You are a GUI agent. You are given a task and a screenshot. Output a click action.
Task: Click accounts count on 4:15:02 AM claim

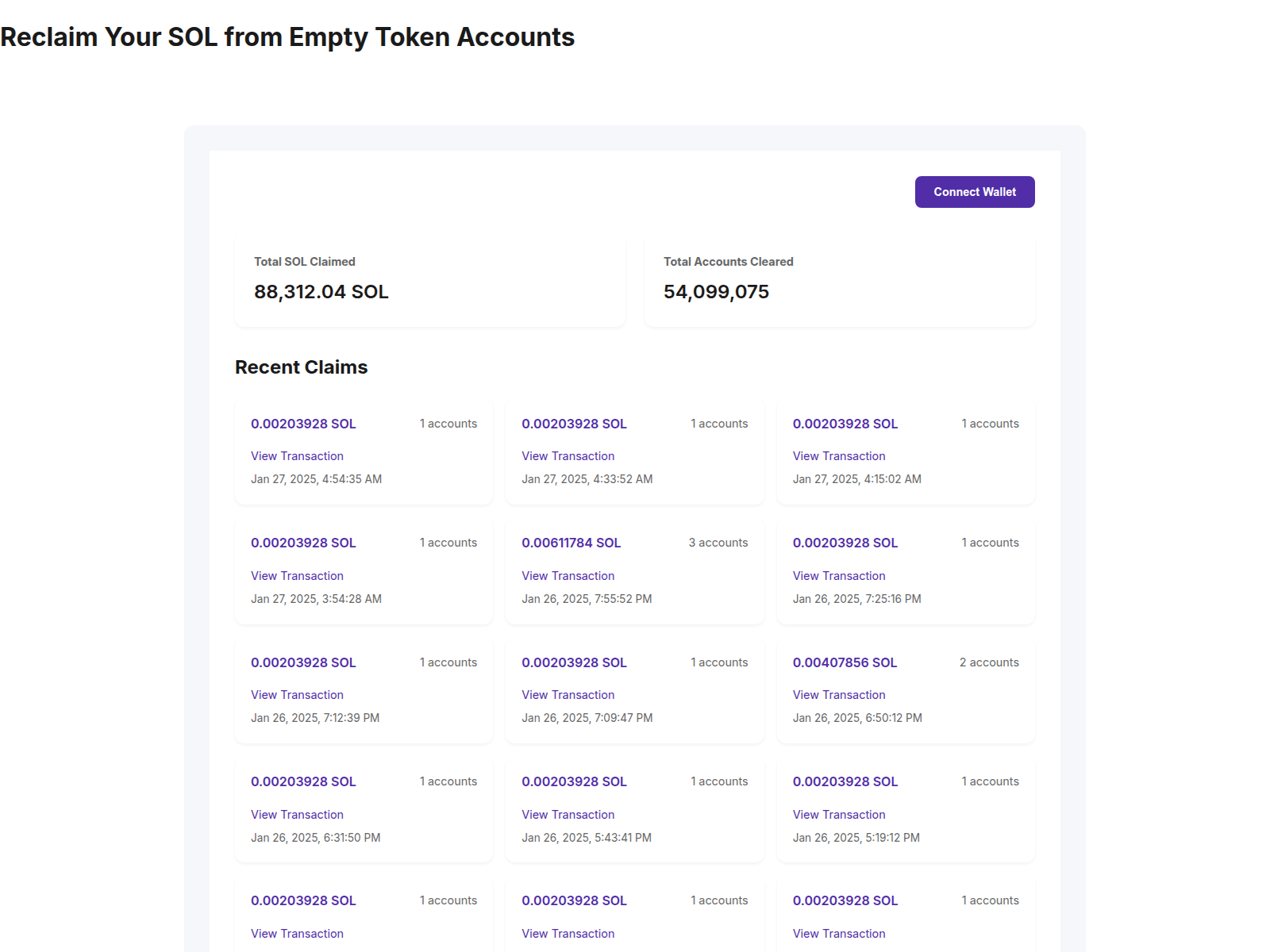coord(990,424)
